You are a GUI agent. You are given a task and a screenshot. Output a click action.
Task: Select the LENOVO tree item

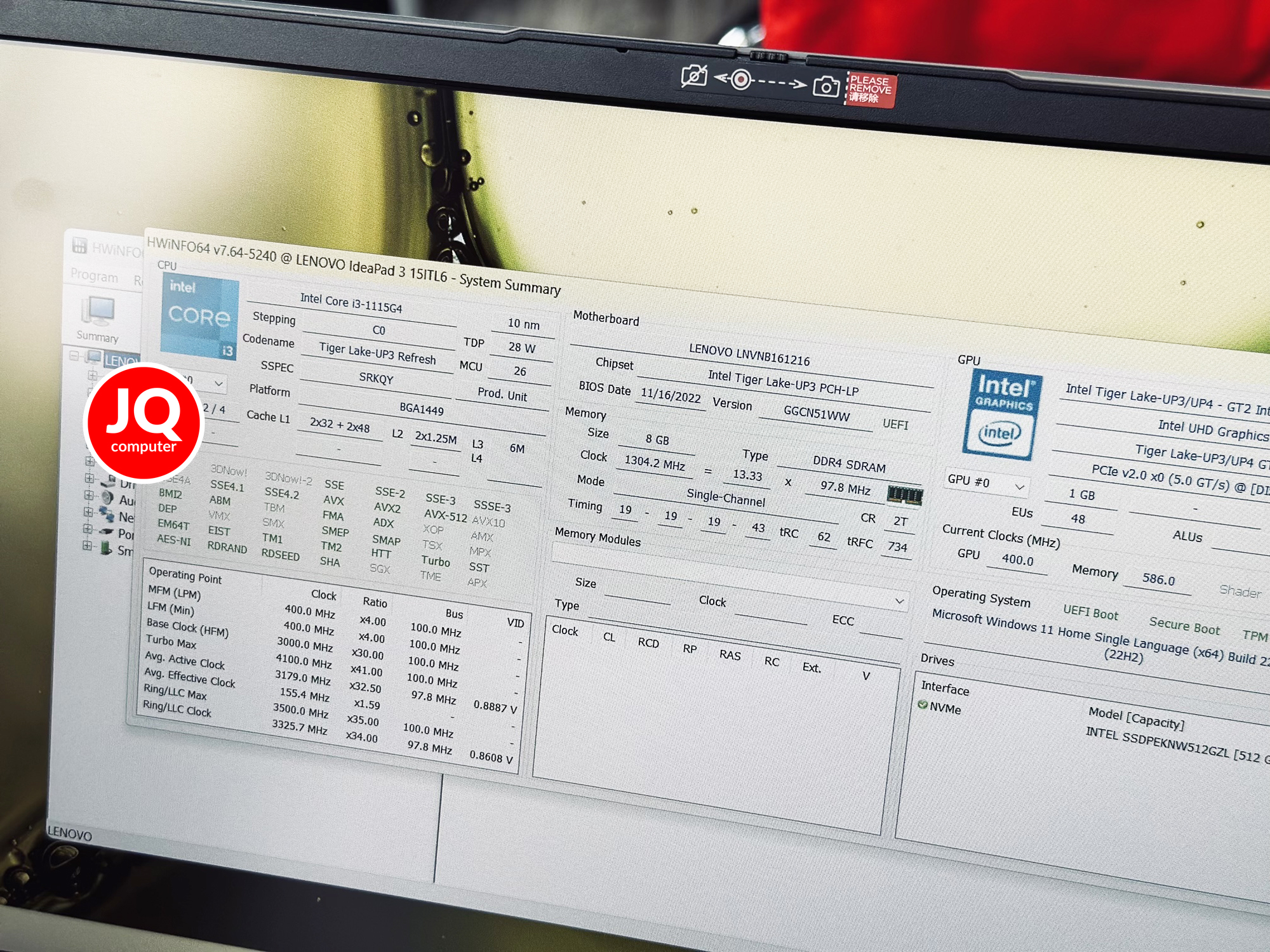122,361
